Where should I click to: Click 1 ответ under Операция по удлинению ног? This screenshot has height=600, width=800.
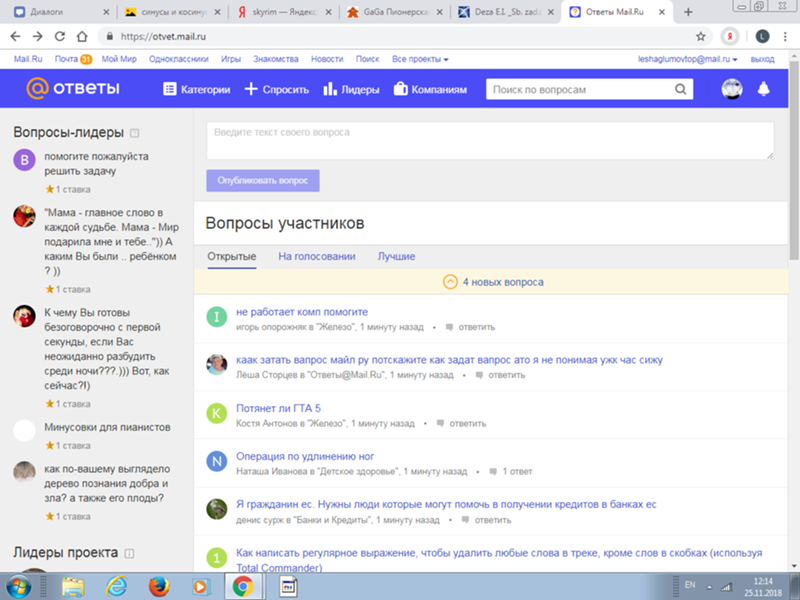517,471
